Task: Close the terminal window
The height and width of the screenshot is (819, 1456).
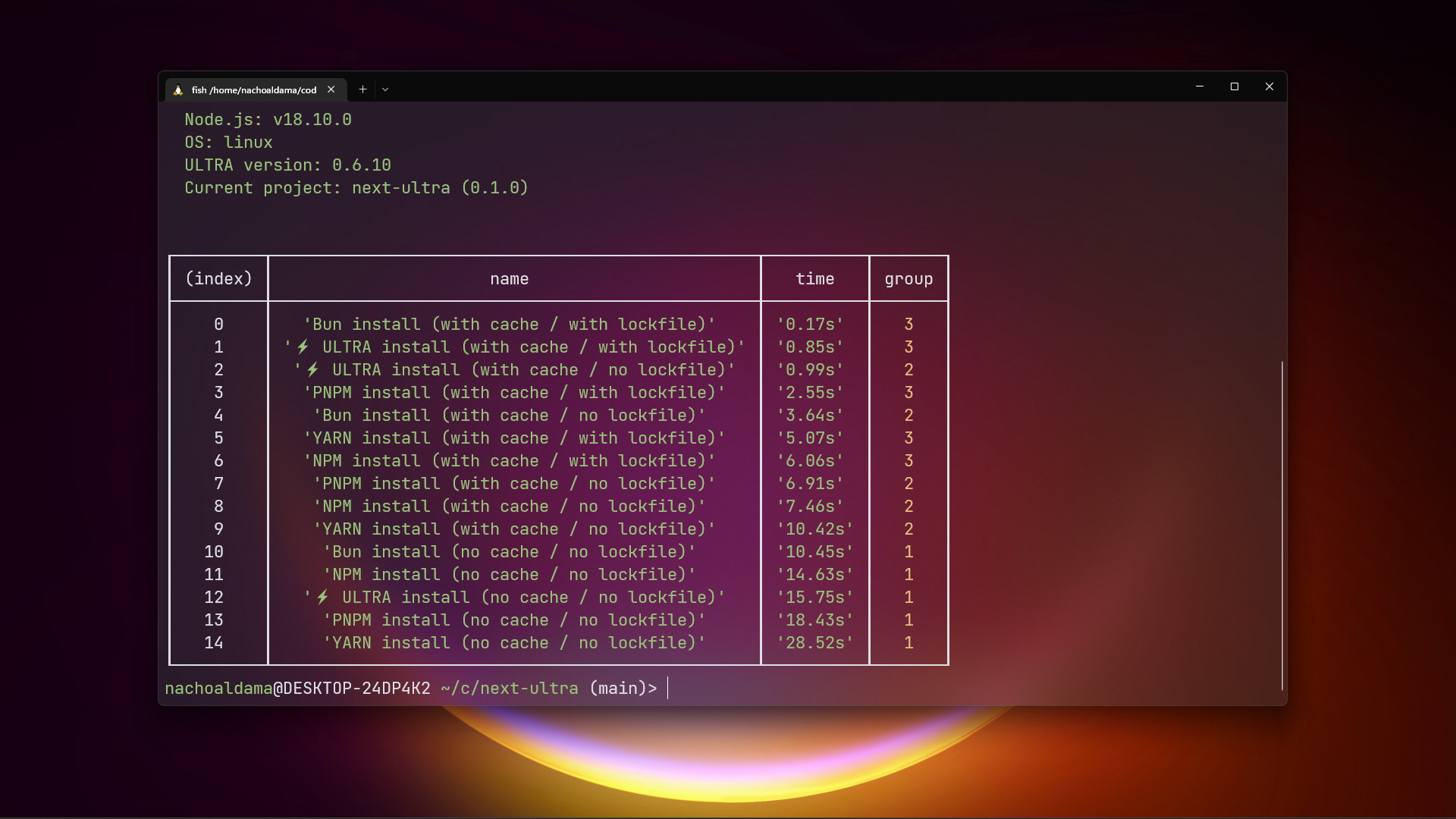Action: [1269, 87]
